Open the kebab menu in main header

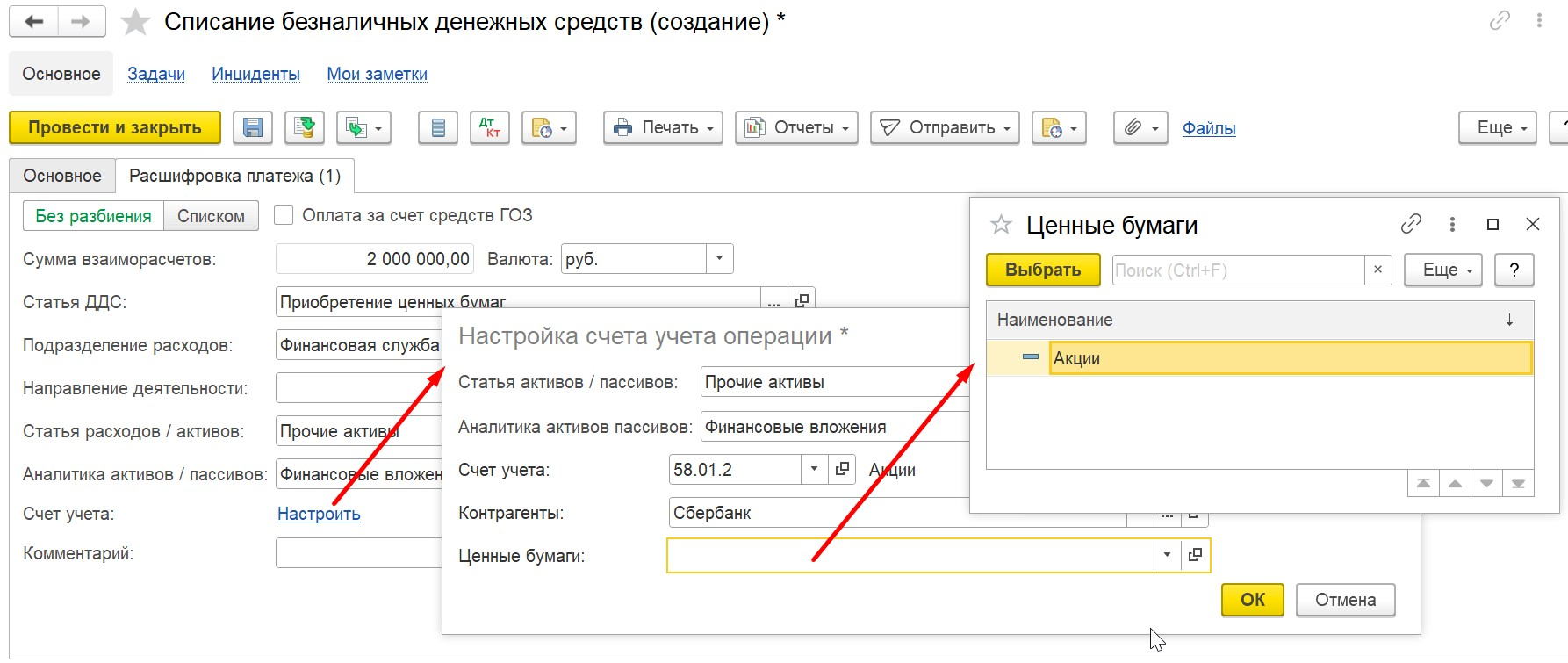[x=1539, y=21]
